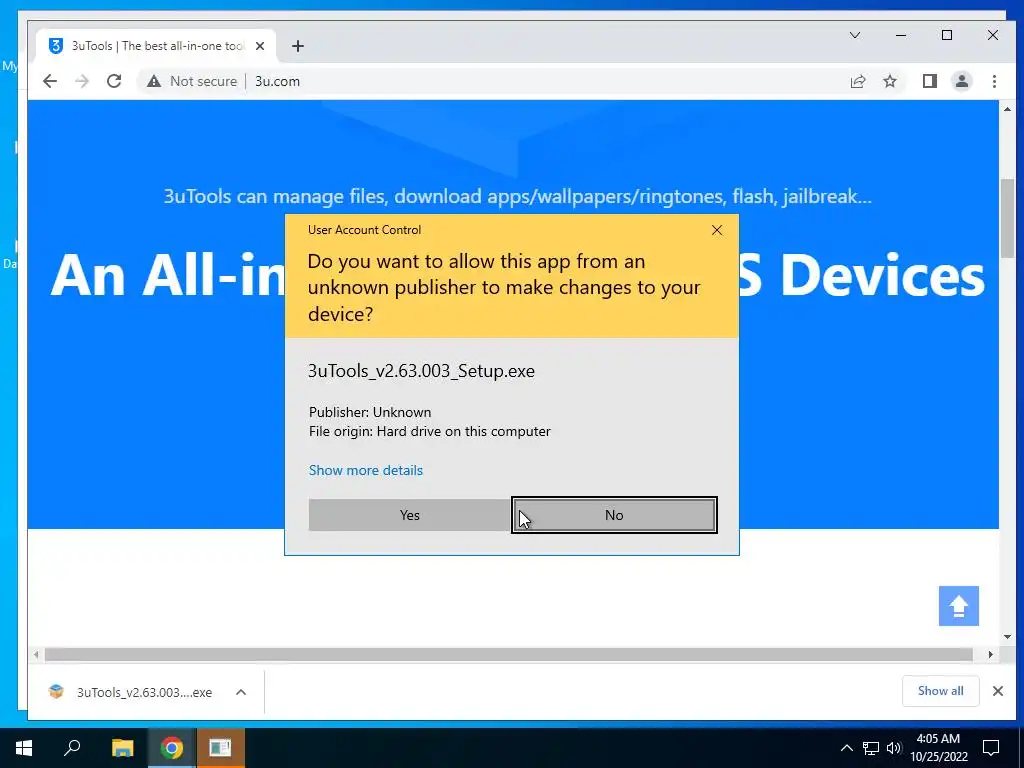Click the Chrome taskbar icon
The width and height of the screenshot is (1024, 768).
pos(171,748)
